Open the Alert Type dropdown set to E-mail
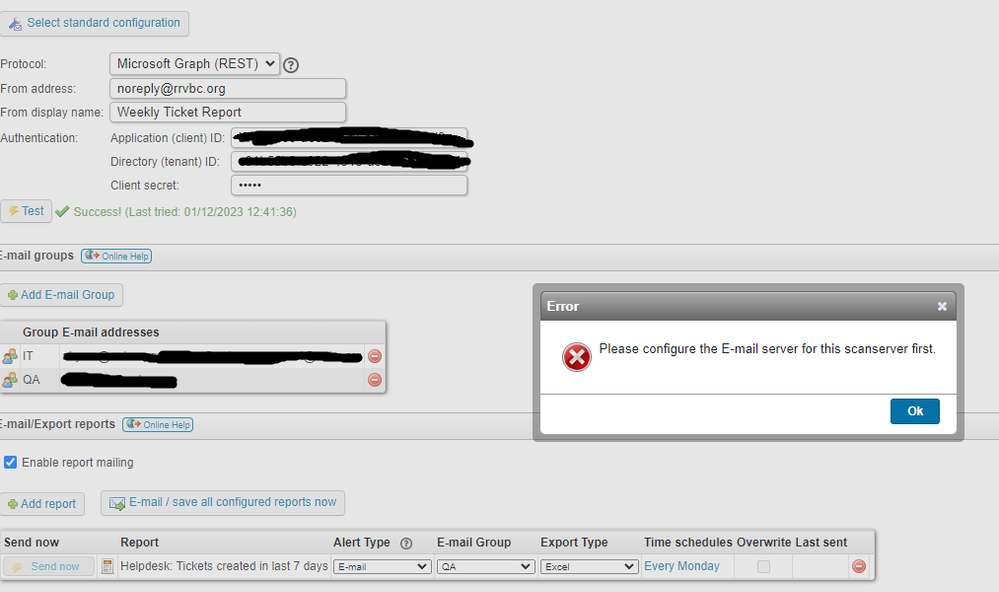The width and height of the screenshot is (999, 592). (x=381, y=566)
